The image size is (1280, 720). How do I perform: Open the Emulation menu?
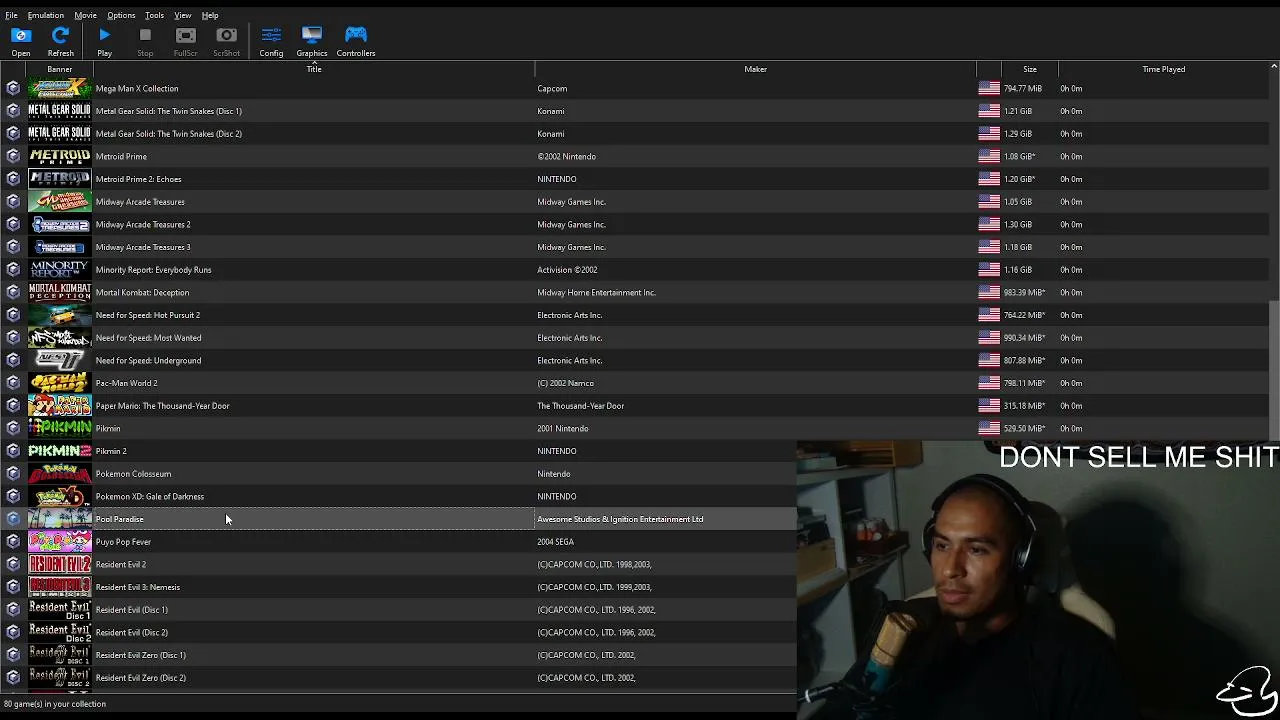[x=46, y=15]
